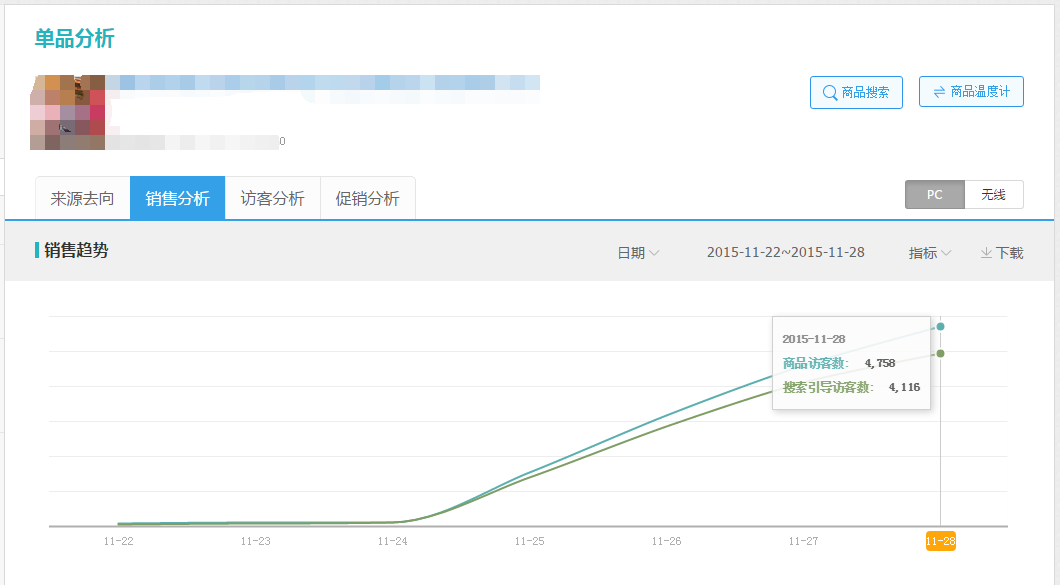Viewport: 1060px width, 585px height.
Task: Open the 来源去向 tab
Action: [83, 198]
